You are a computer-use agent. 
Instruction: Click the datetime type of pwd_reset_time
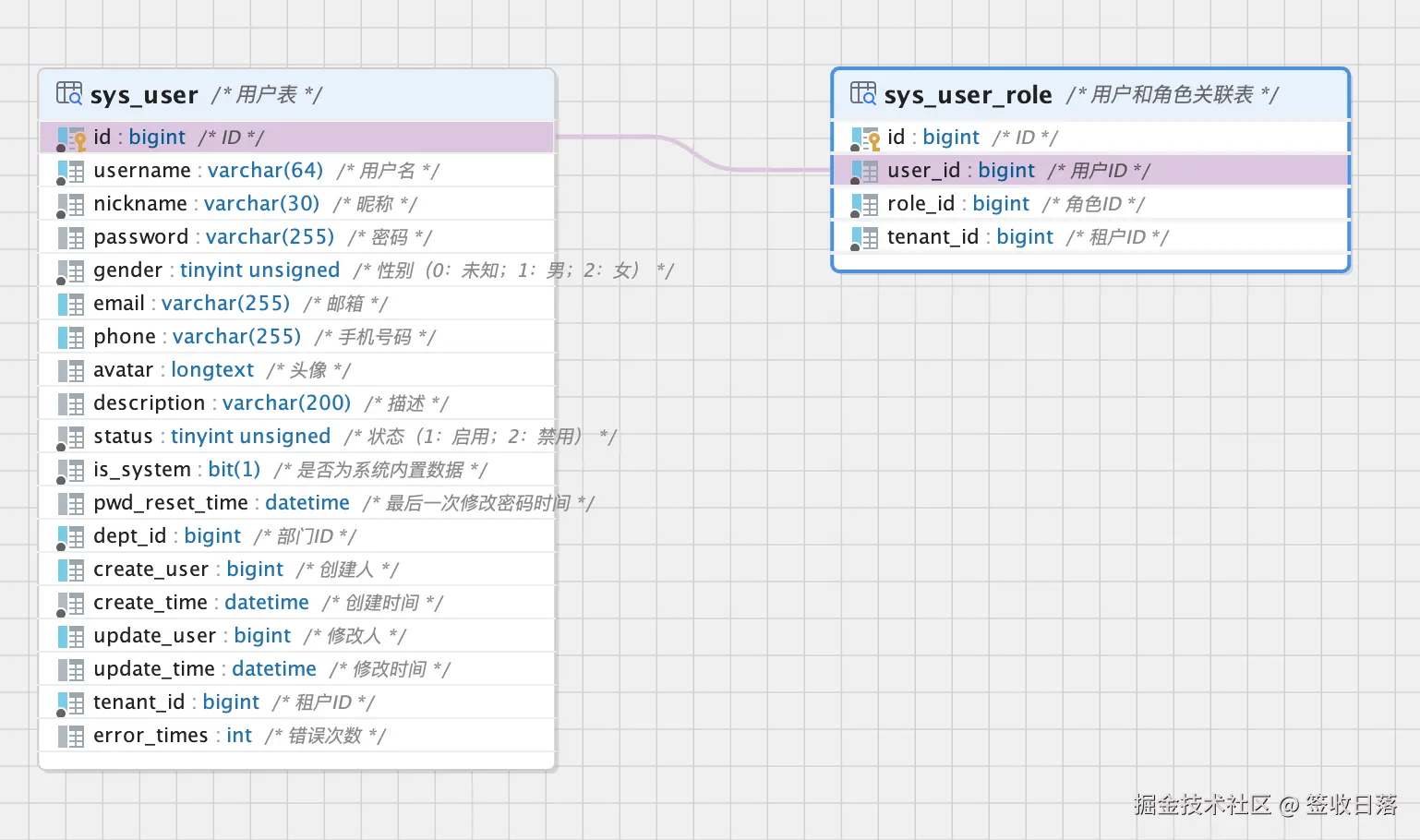(307, 503)
